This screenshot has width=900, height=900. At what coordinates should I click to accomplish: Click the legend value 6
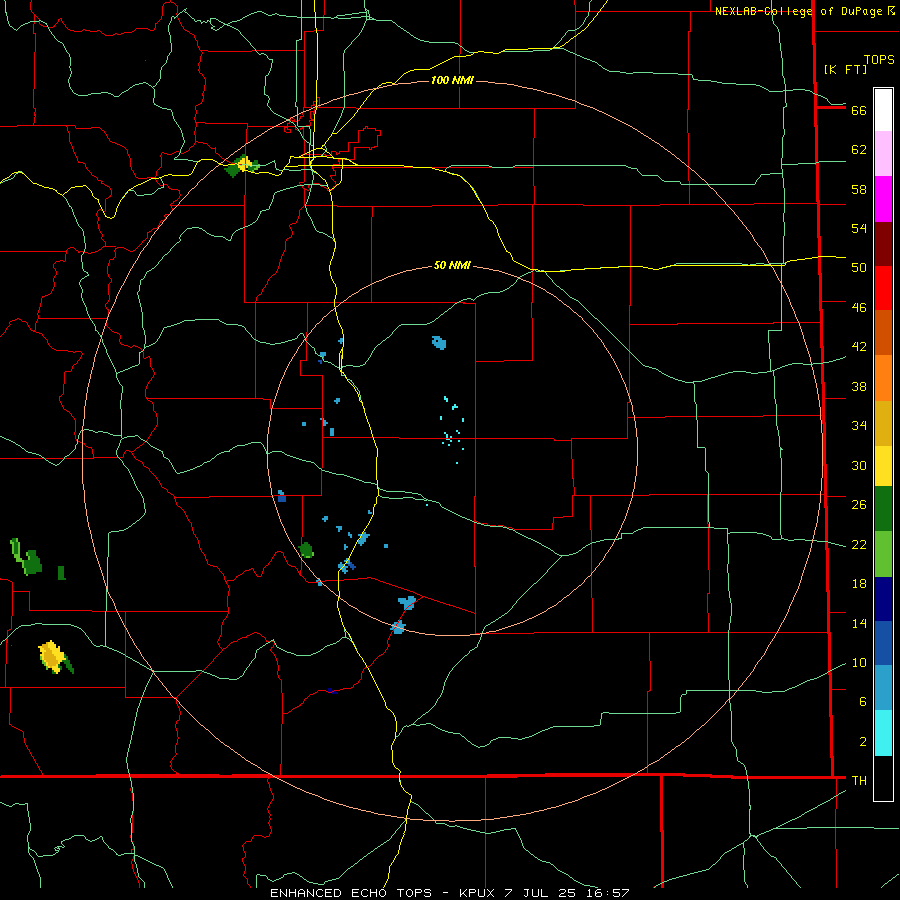[x=863, y=701]
